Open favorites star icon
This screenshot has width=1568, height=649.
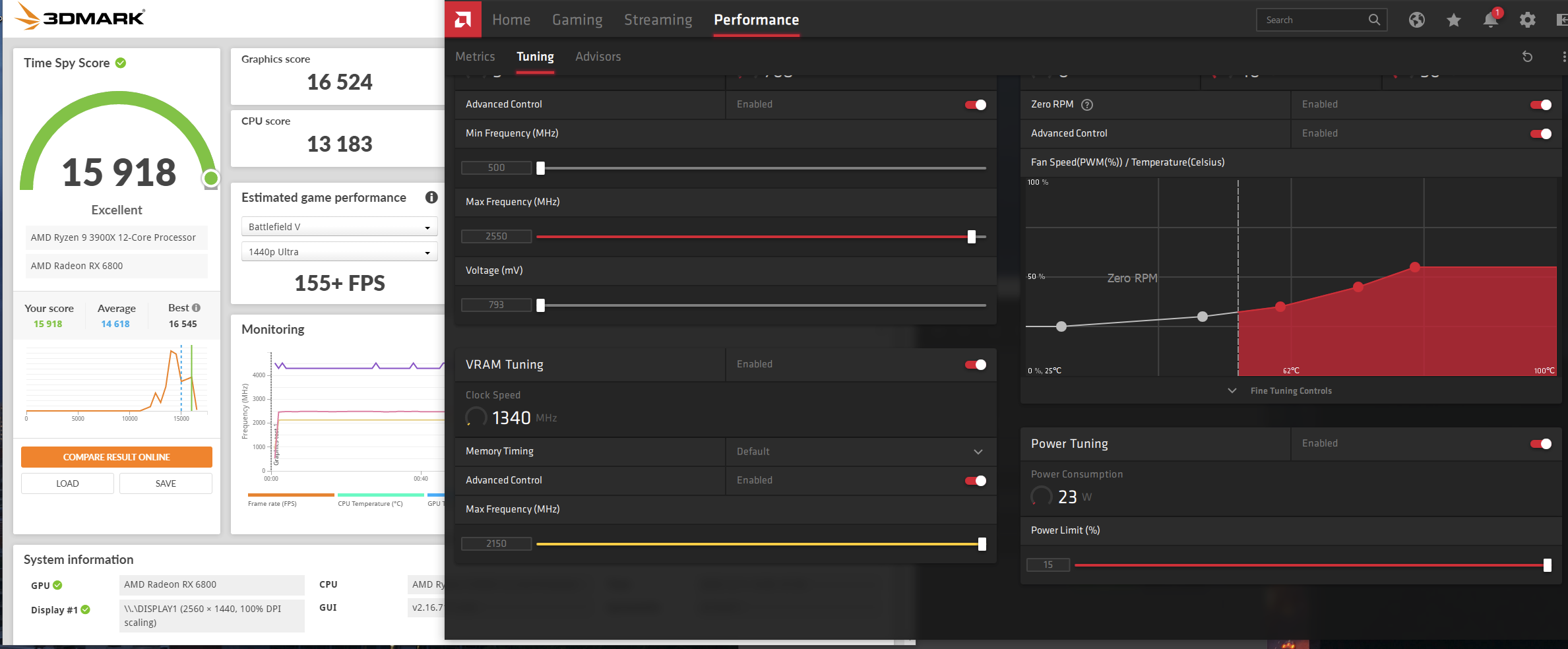[x=1453, y=20]
